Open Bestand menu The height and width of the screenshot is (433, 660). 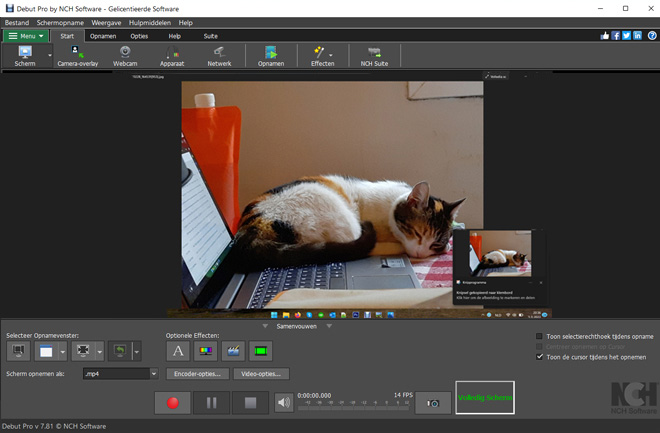pos(17,23)
